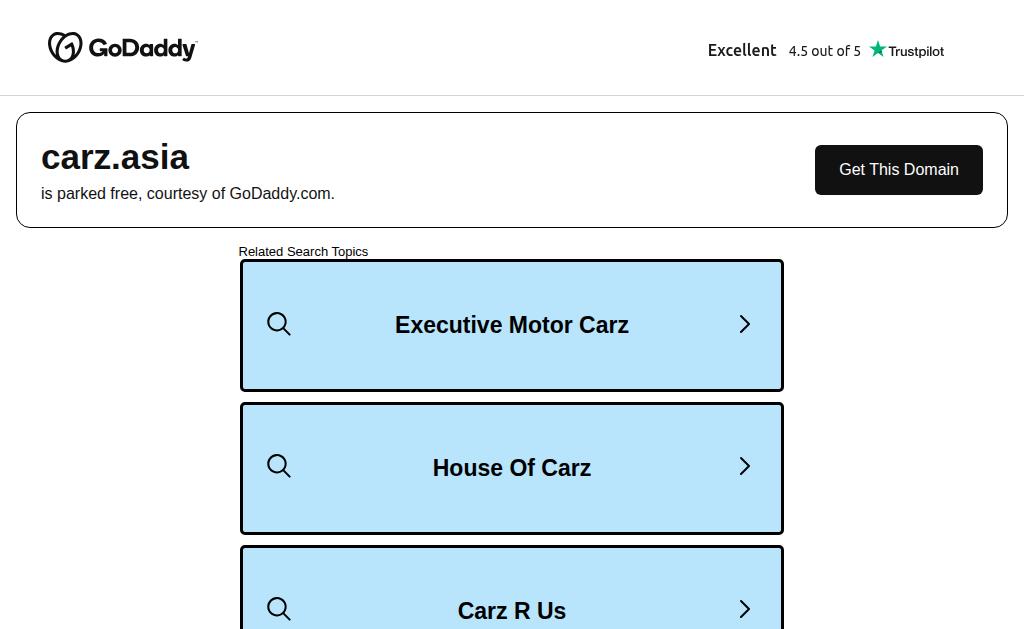Click the magnifier icon beside House Of Carz
The height and width of the screenshot is (629, 1024).
coord(279,466)
